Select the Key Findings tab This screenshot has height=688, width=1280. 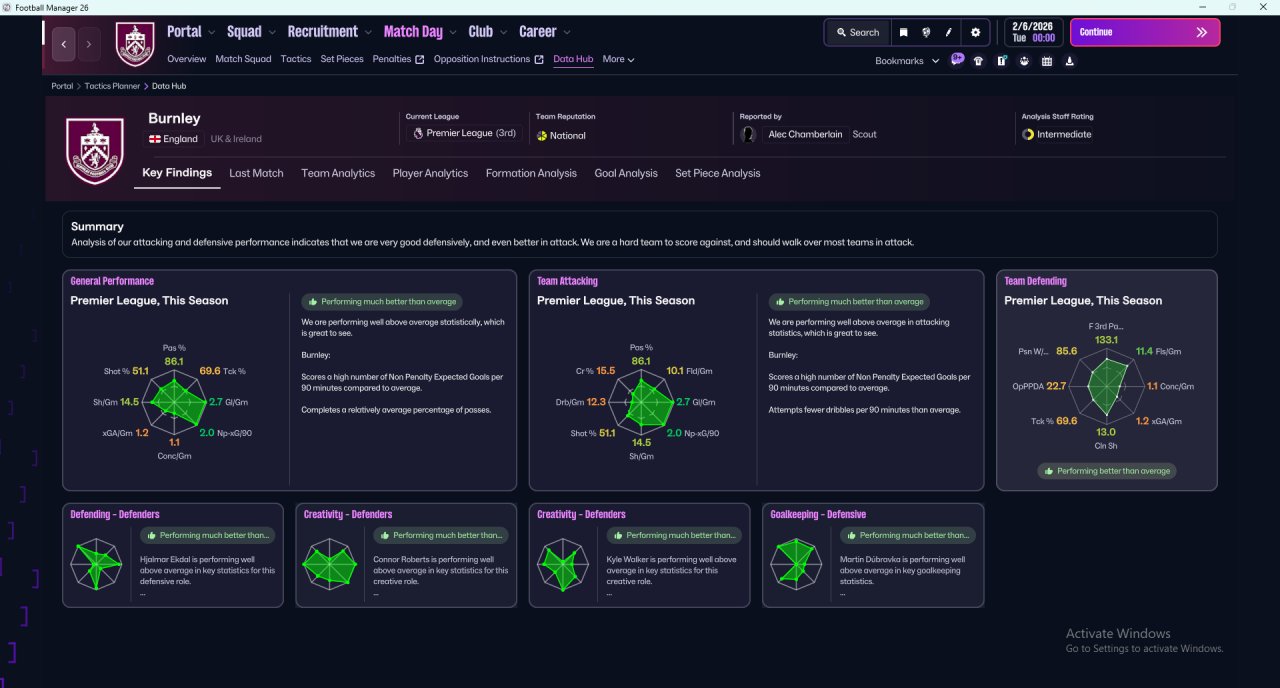[x=177, y=172]
